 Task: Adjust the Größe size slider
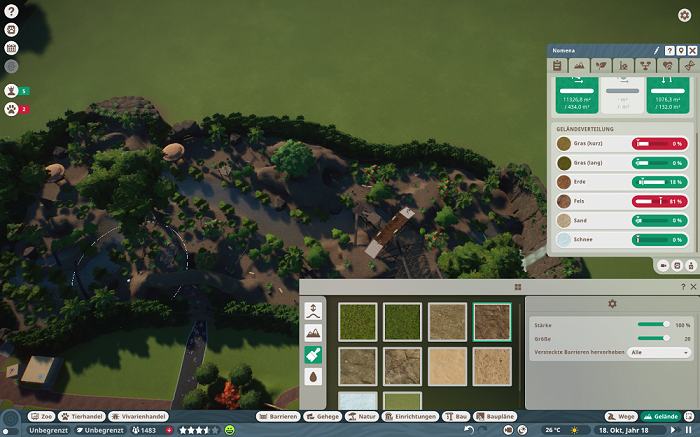coord(654,338)
